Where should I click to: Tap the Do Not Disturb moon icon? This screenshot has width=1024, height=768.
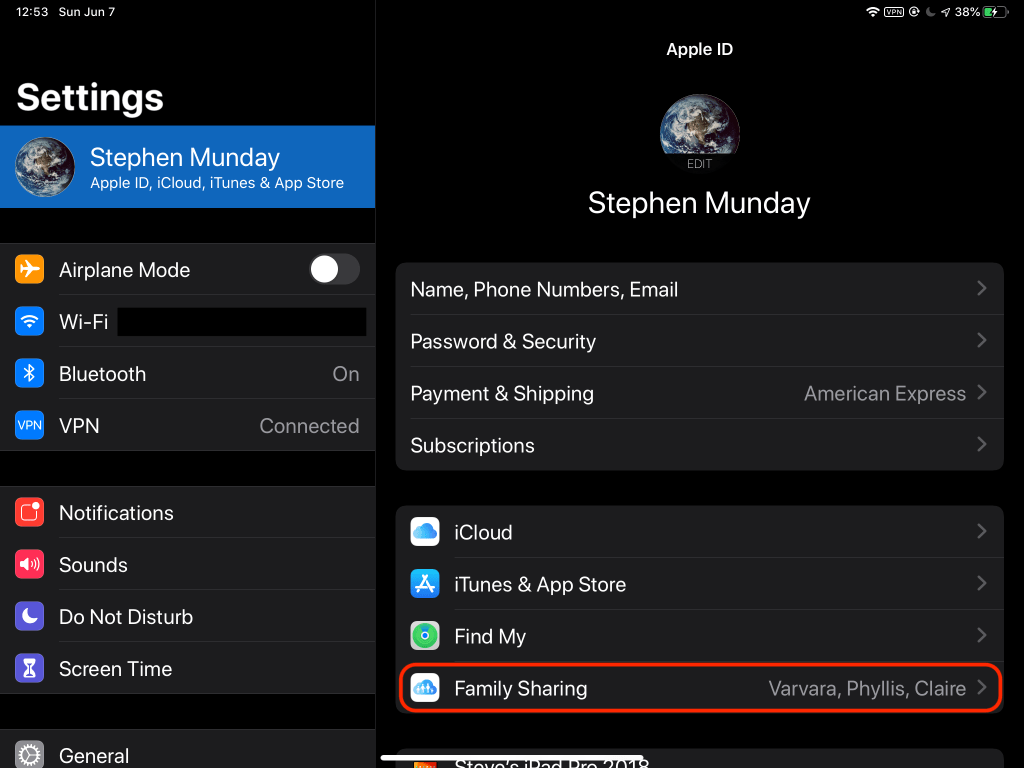point(30,617)
